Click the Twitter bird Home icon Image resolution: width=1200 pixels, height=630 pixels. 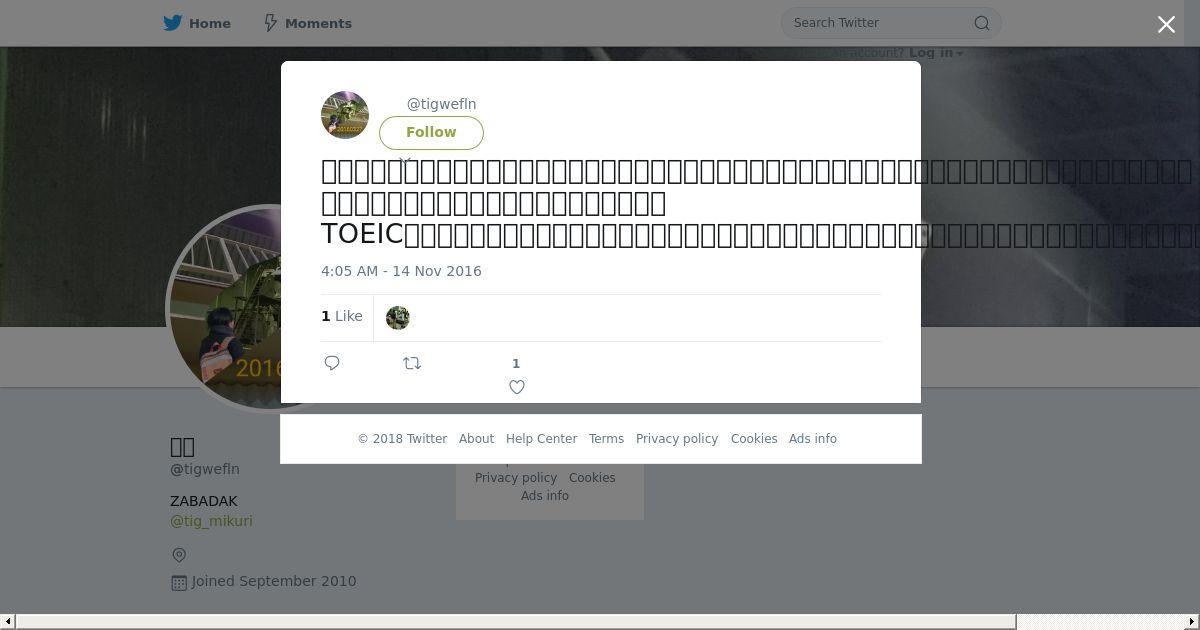point(173,23)
